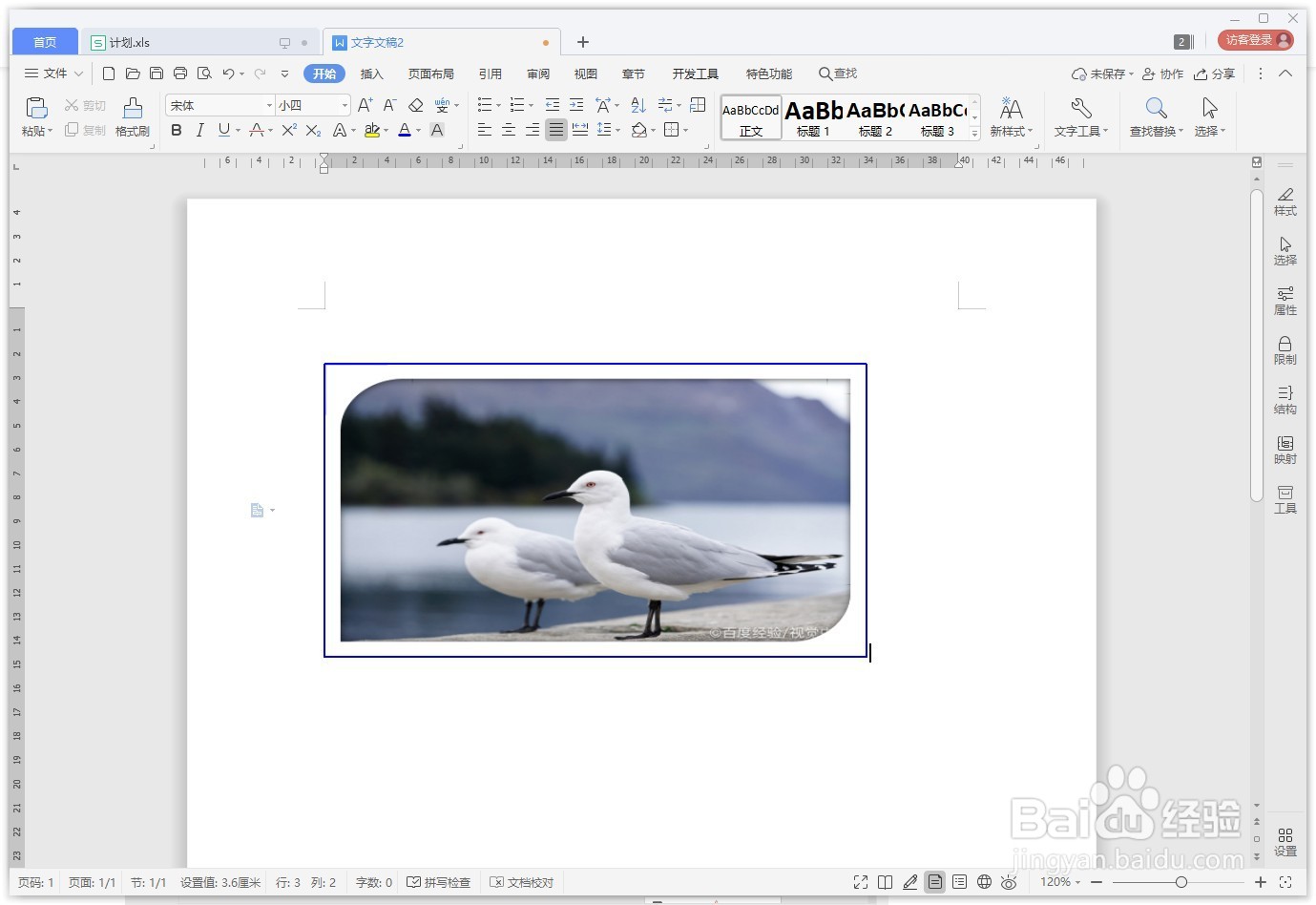The height and width of the screenshot is (905, 1316).
Task: Open the Developer Tools (开发工具) tab
Action: [x=695, y=74]
